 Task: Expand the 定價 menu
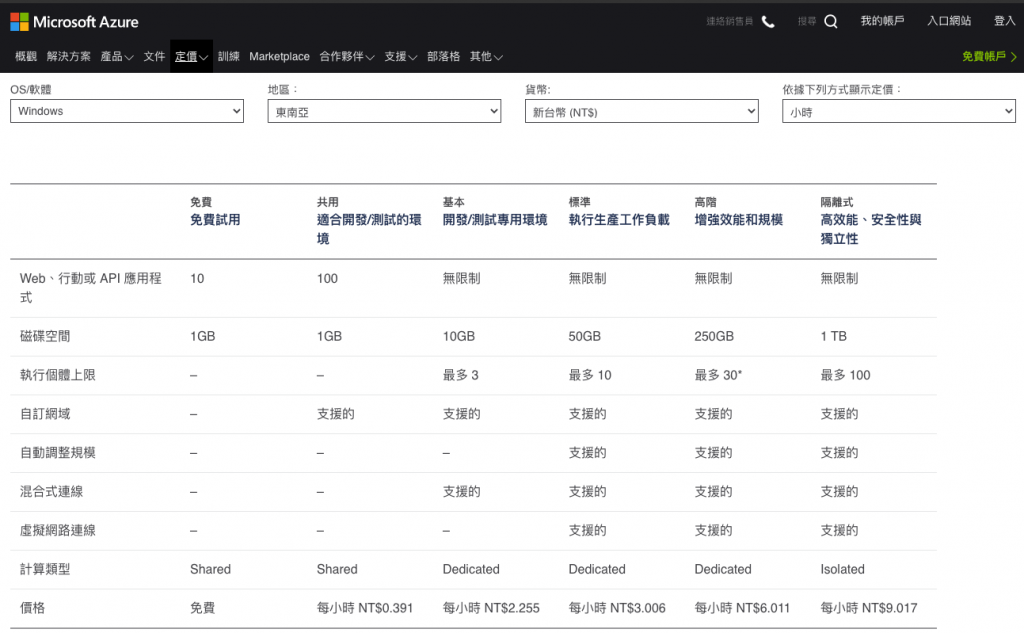pyautogui.click(x=191, y=56)
